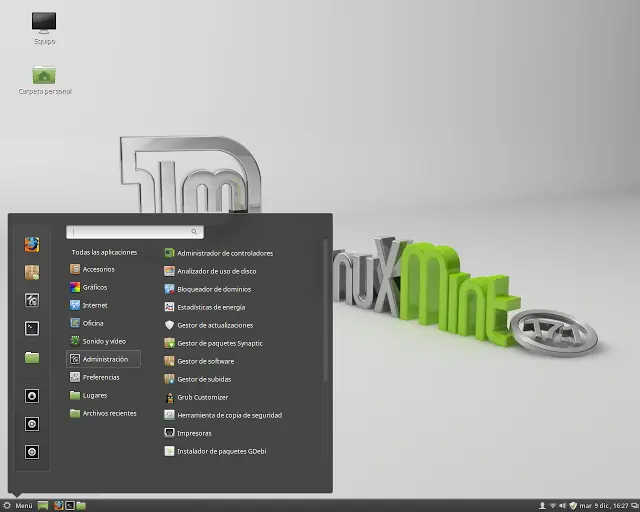The width and height of the screenshot is (640, 512).
Task: Select the Gráficos category
Action: point(89,287)
